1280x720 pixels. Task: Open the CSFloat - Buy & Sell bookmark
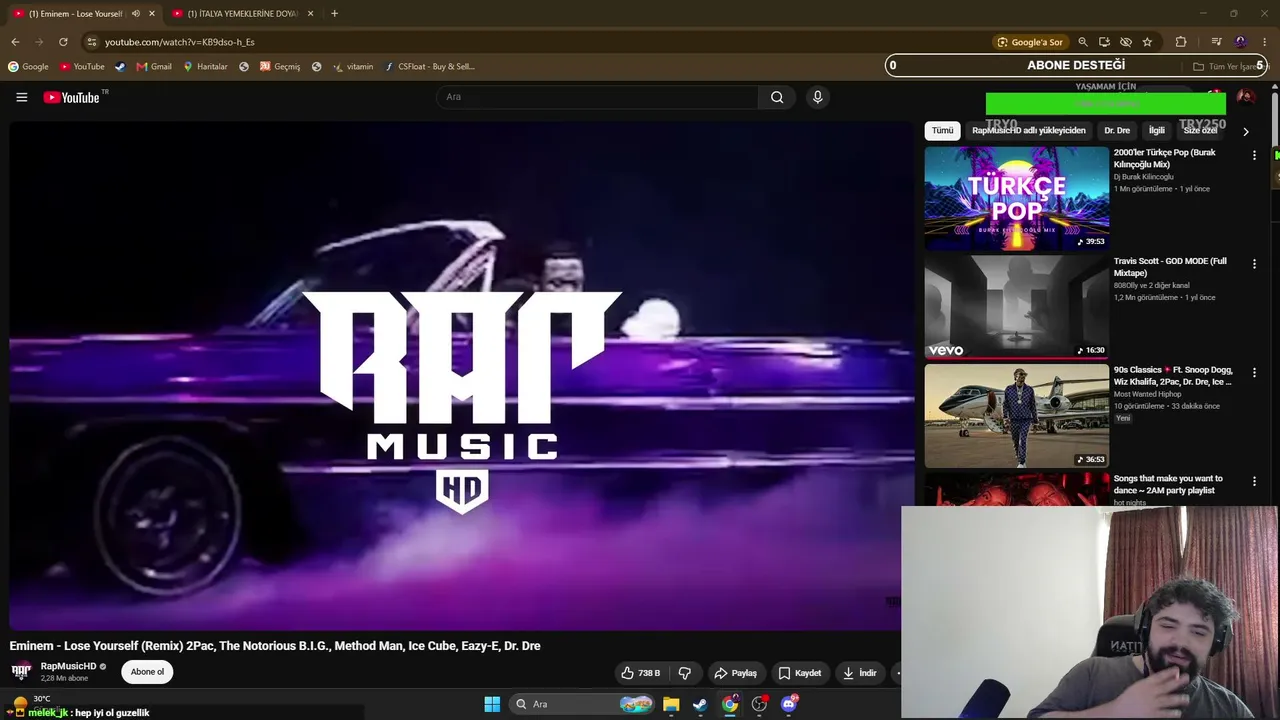click(x=429, y=67)
